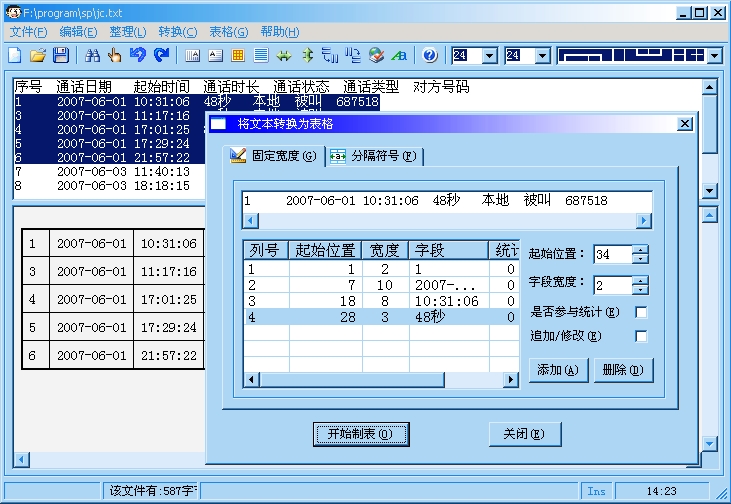731x504 pixels.
Task: Open the first font size 24 dropdown
Action: [x=490, y=56]
